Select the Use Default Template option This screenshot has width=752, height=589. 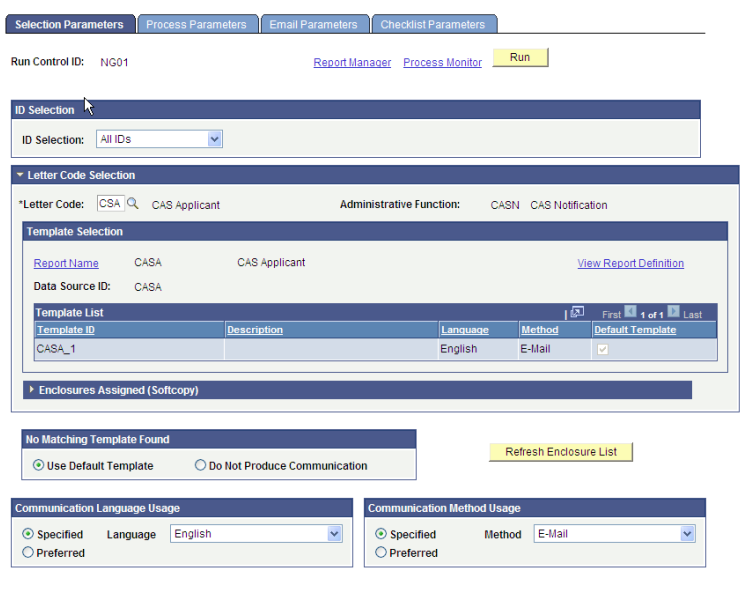[x=38, y=465]
